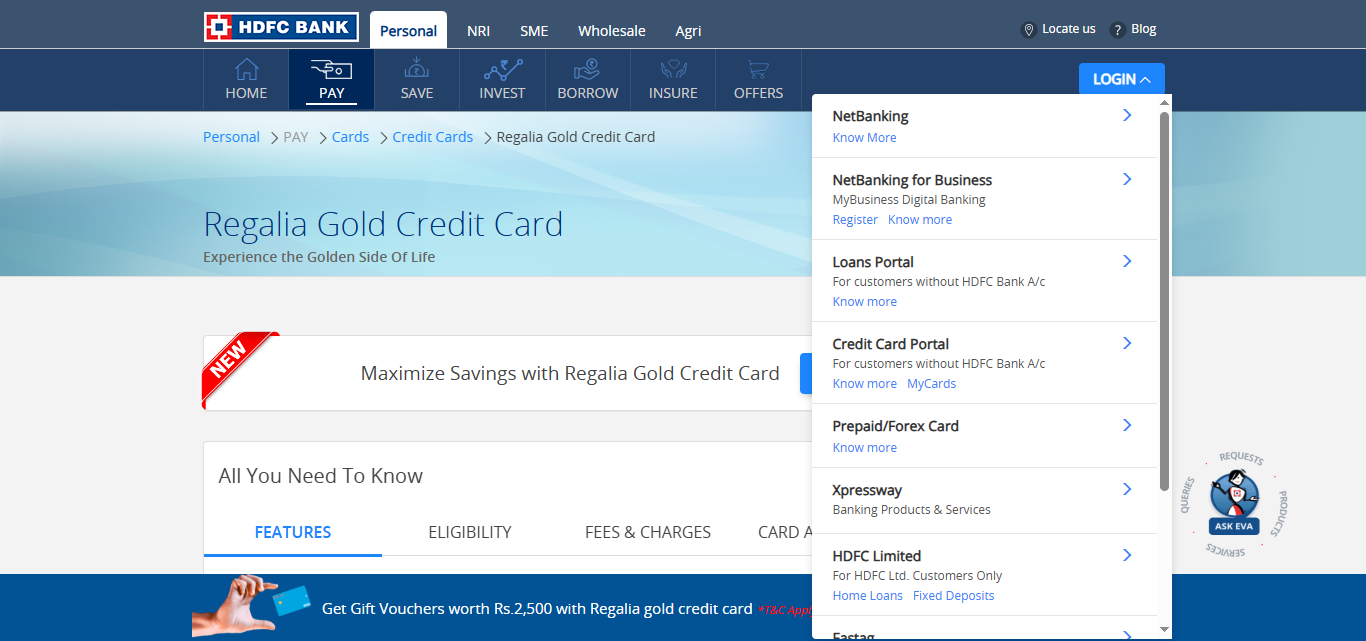
Task: Click the Credit Cards breadcrumb link
Action: tap(433, 137)
